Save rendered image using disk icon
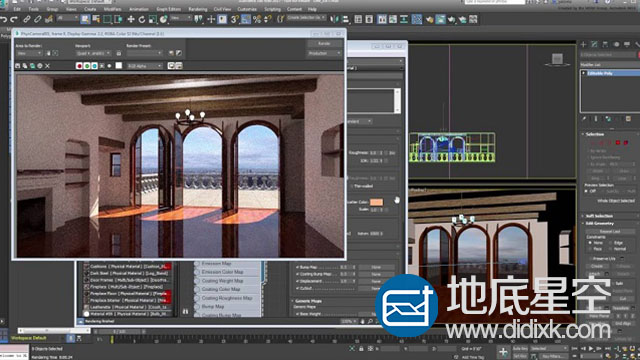Viewport: 640px width, 360px height. coord(18,66)
